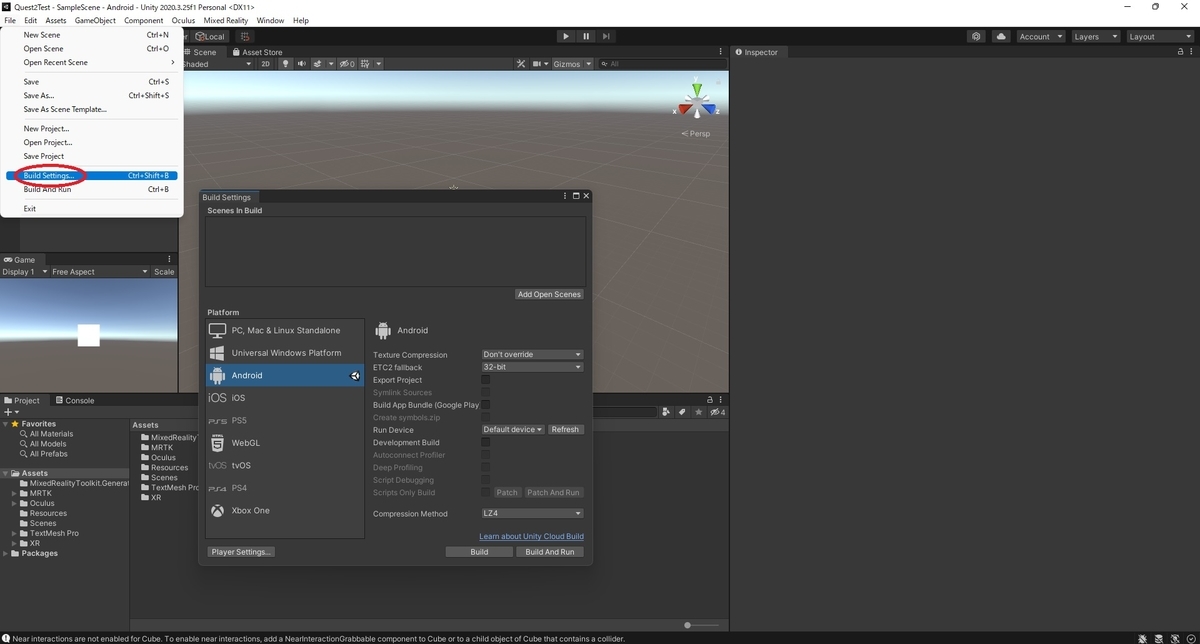Click the Build button

(479, 552)
